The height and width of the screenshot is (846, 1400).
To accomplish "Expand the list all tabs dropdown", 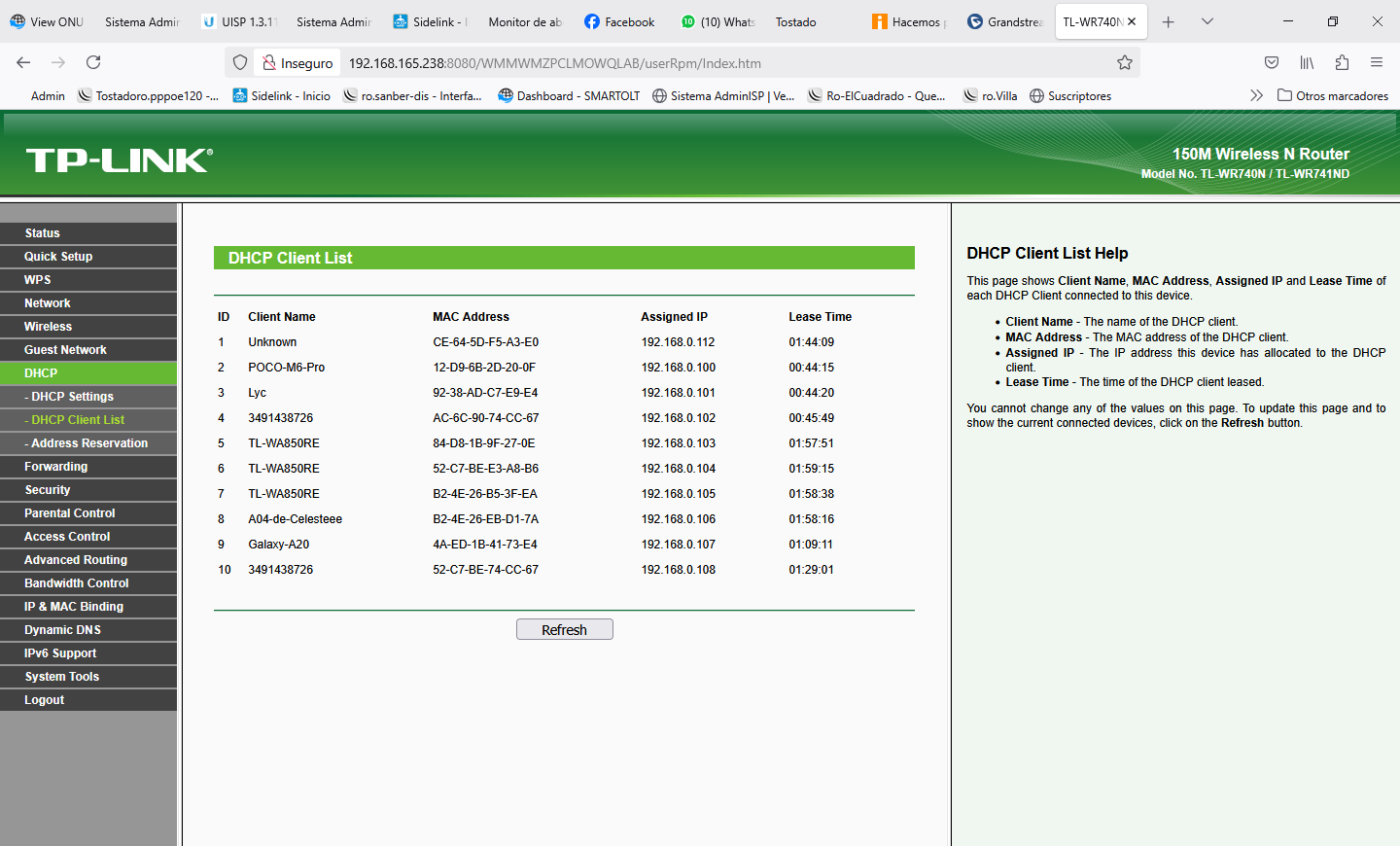I will (1207, 21).
